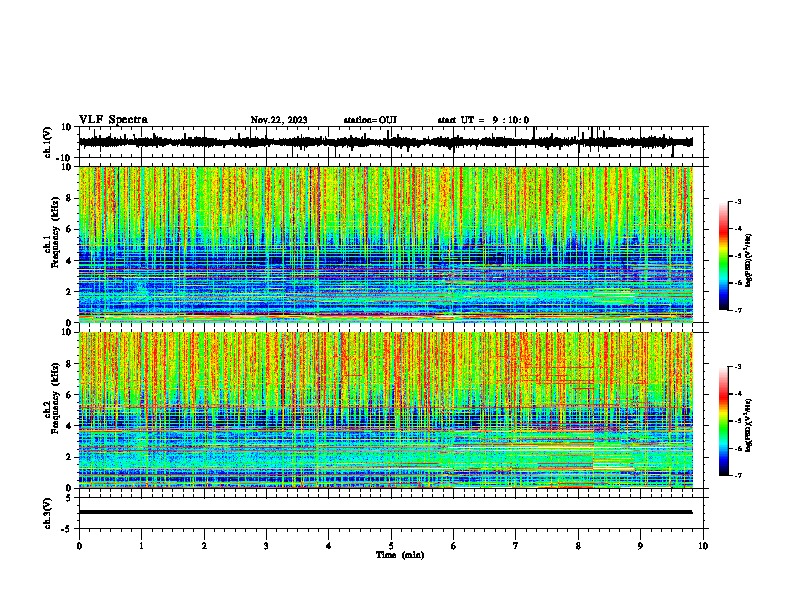
Task: Select the "start UT = 9 : 10: 0" text
Action: pyautogui.click(x=483, y=120)
